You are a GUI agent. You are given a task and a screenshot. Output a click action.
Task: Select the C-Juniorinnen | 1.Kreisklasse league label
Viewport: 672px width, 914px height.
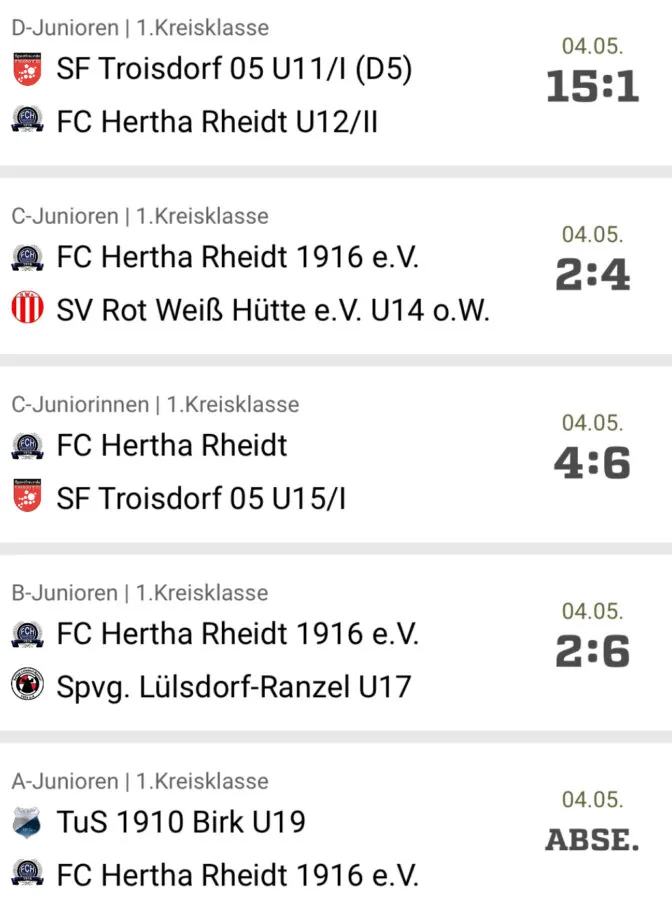pyautogui.click(x=155, y=405)
